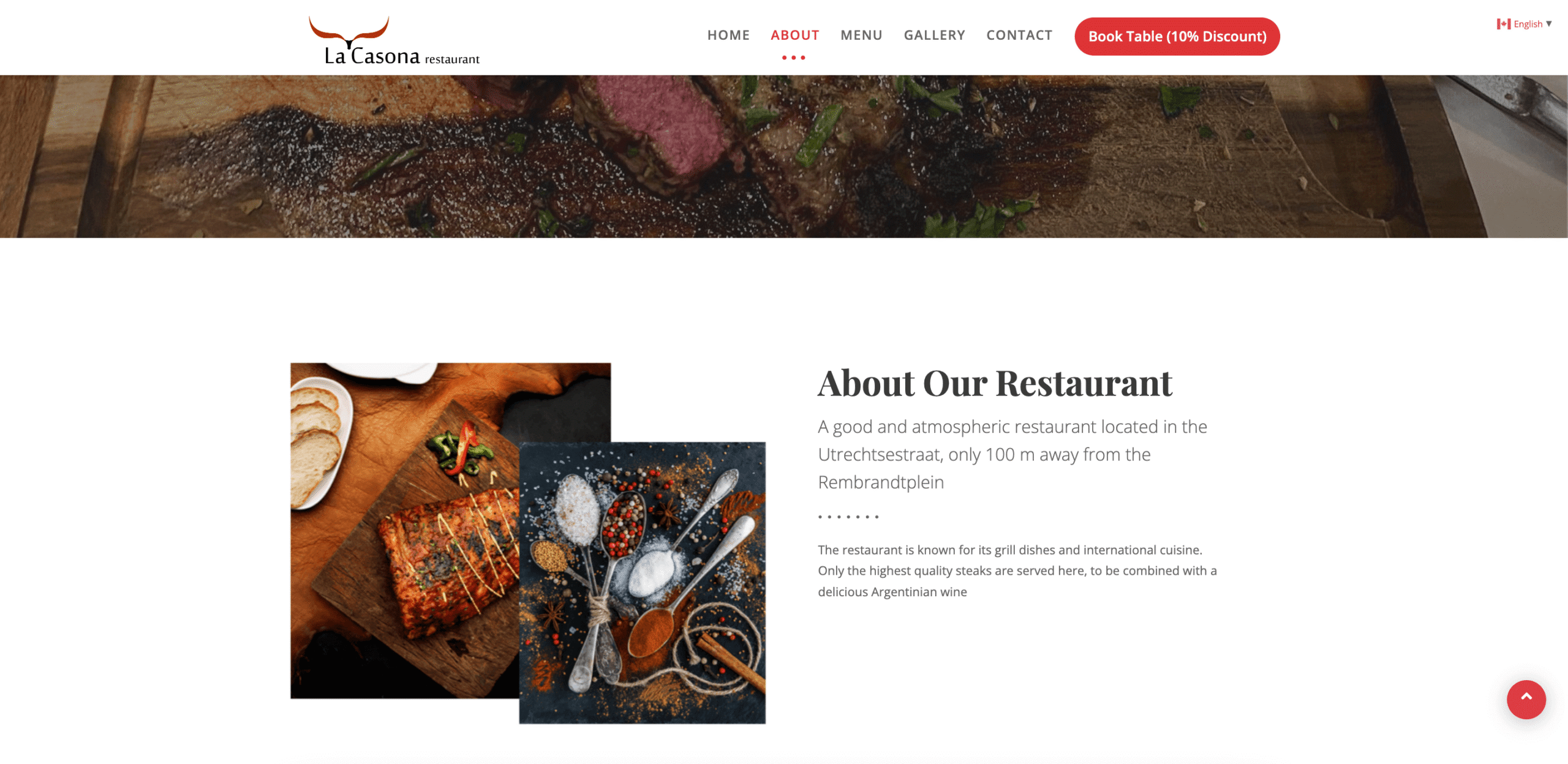Click the About Our Restaurant heading
This screenshot has width=1568, height=764.
tap(995, 383)
